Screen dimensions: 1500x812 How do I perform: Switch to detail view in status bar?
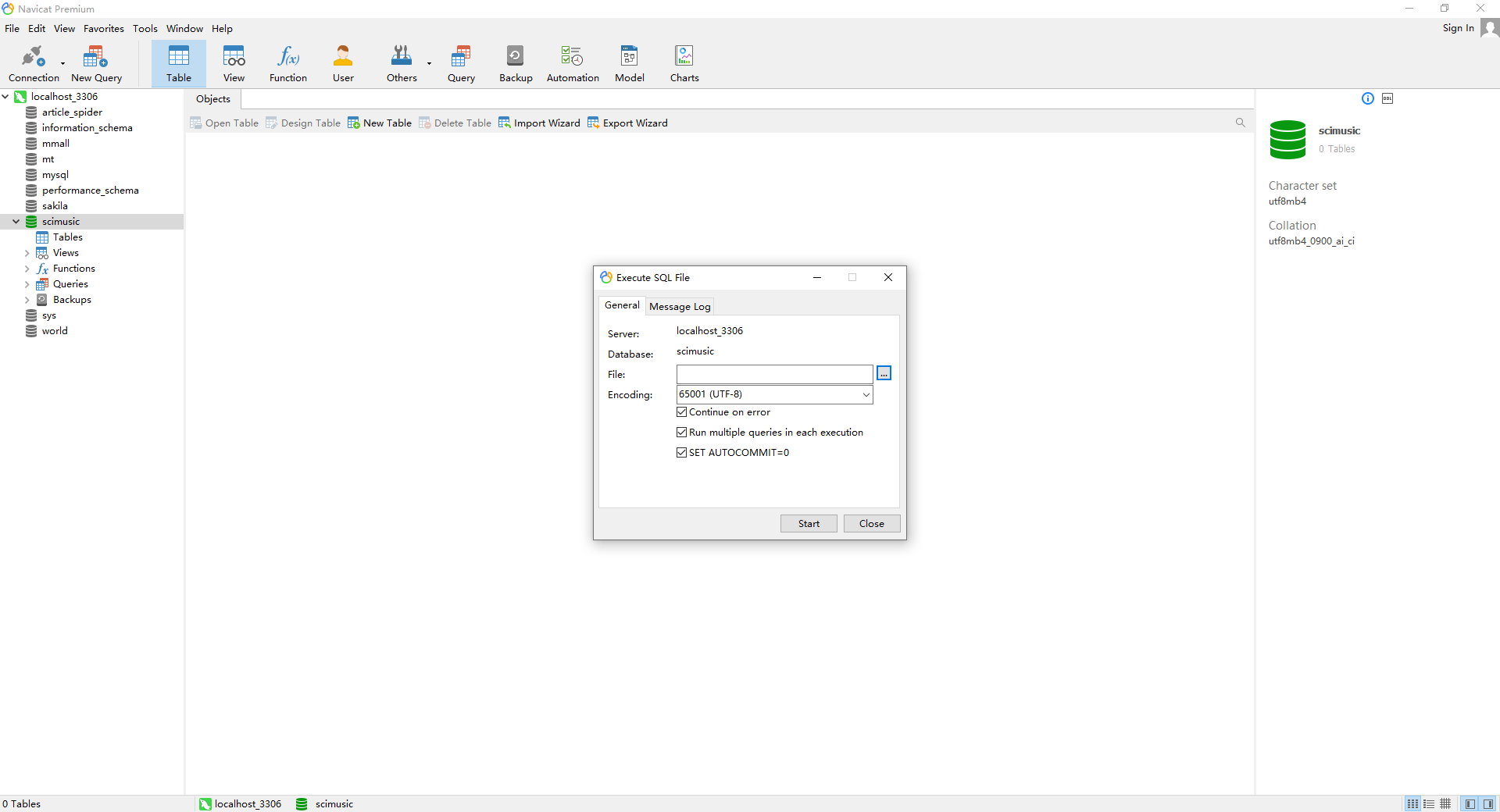[1445, 803]
